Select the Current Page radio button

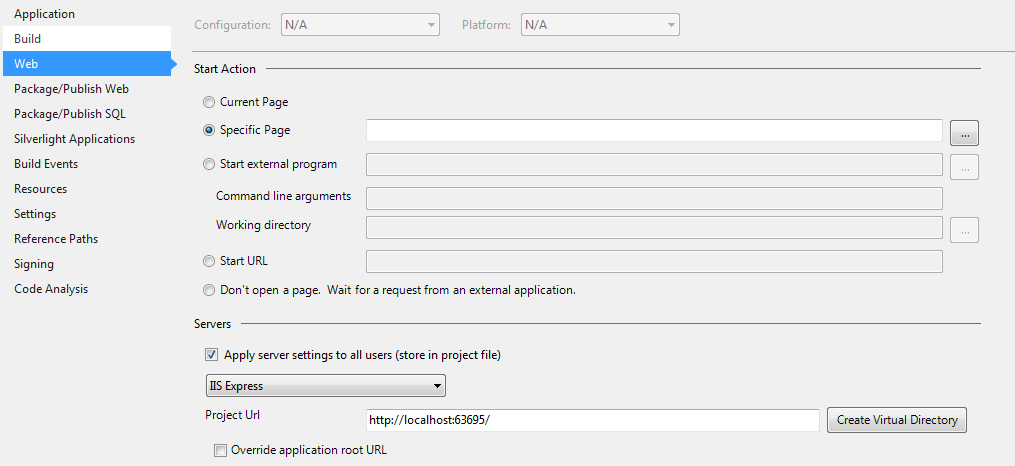coord(208,102)
